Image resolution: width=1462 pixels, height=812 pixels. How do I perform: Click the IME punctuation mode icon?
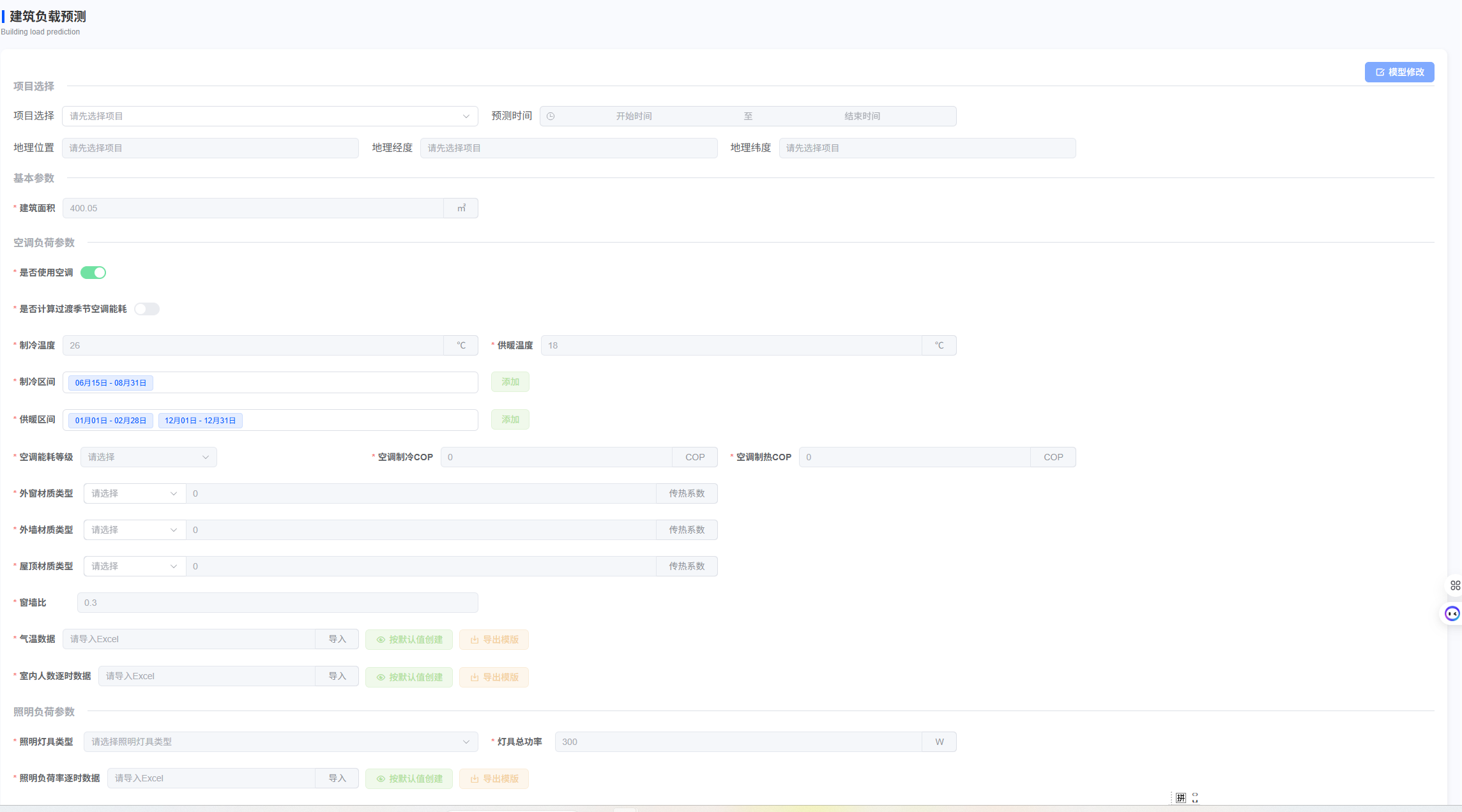1195,798
